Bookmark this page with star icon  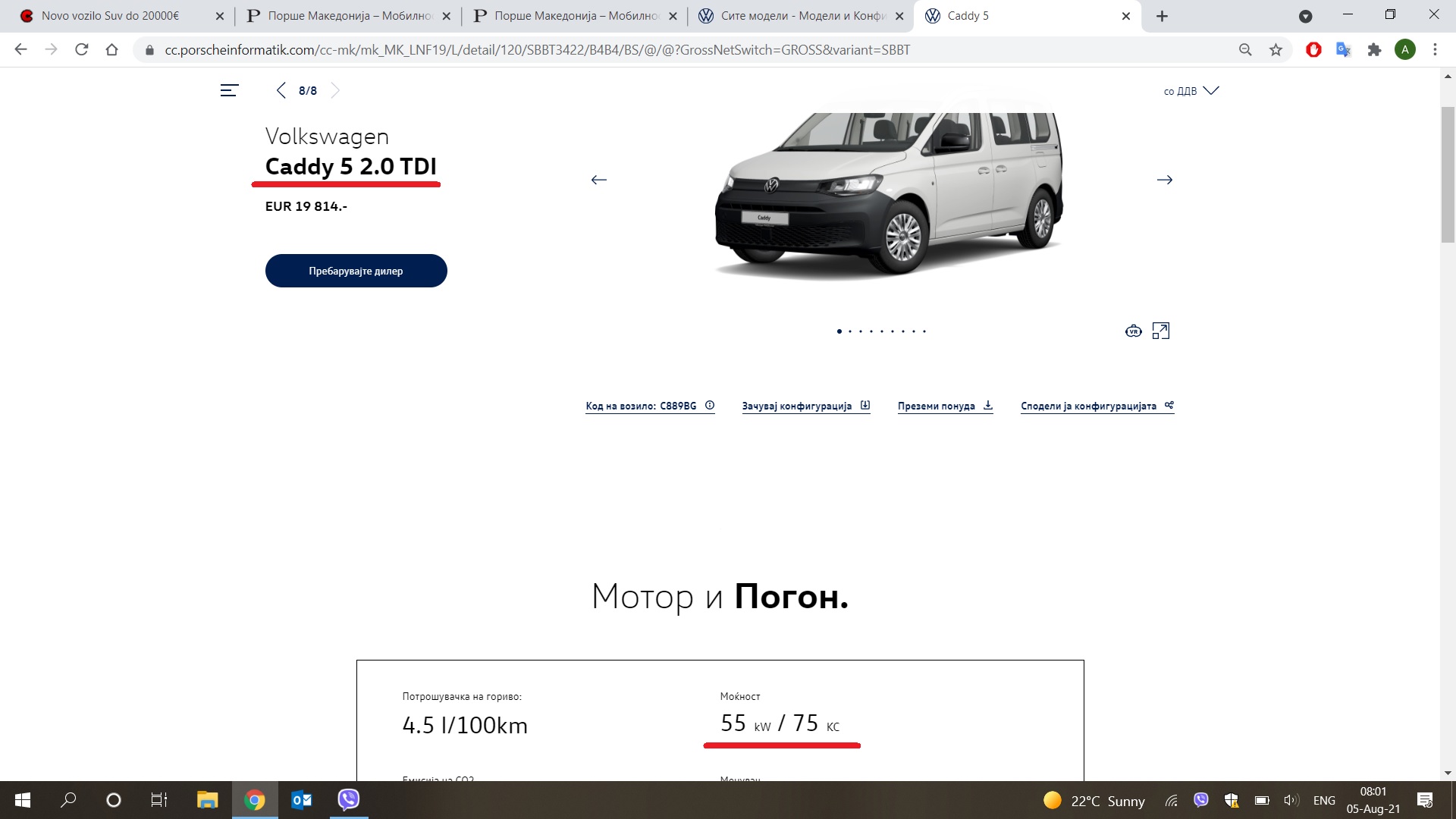pyautogui.click(x=1276, y=50)
